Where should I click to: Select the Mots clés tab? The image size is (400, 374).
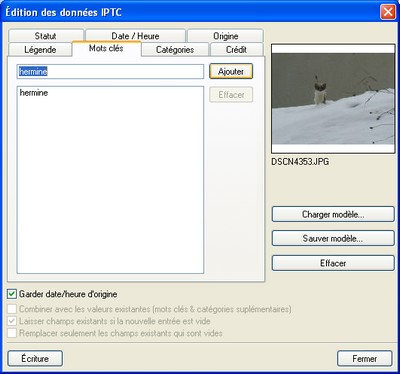point(106,49)
